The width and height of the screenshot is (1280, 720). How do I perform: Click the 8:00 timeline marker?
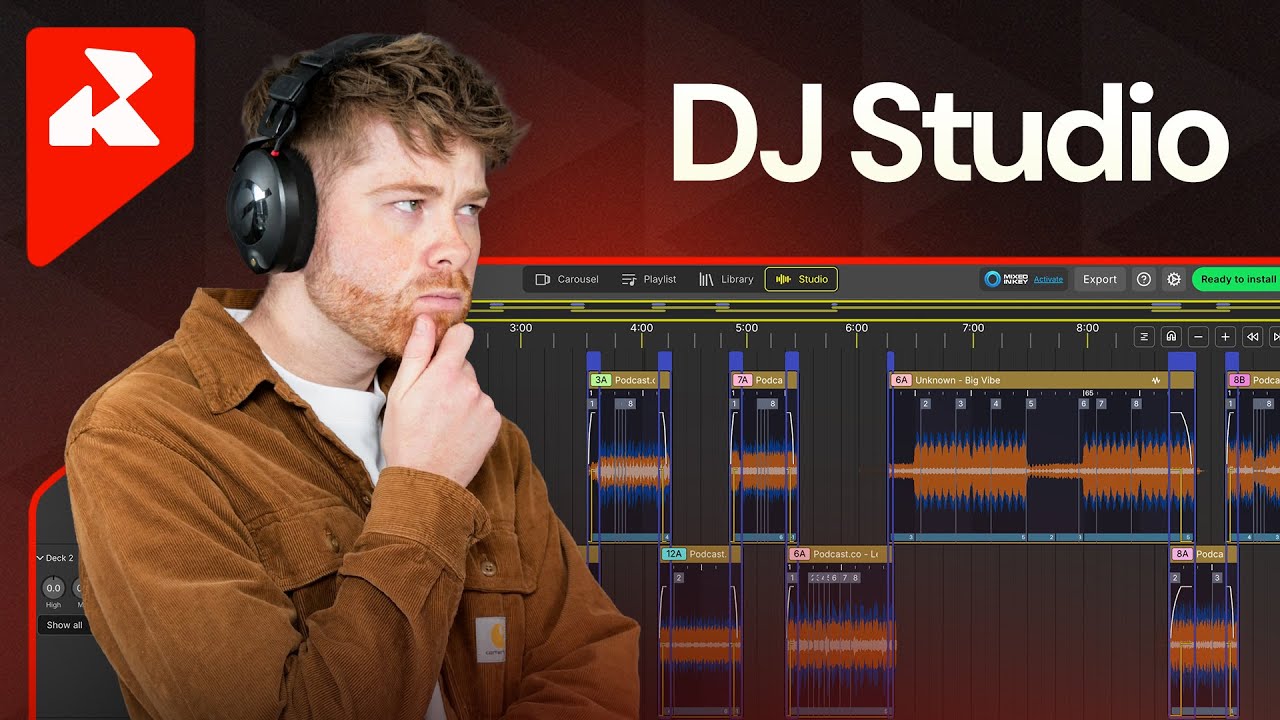(x=1087, y=328)
